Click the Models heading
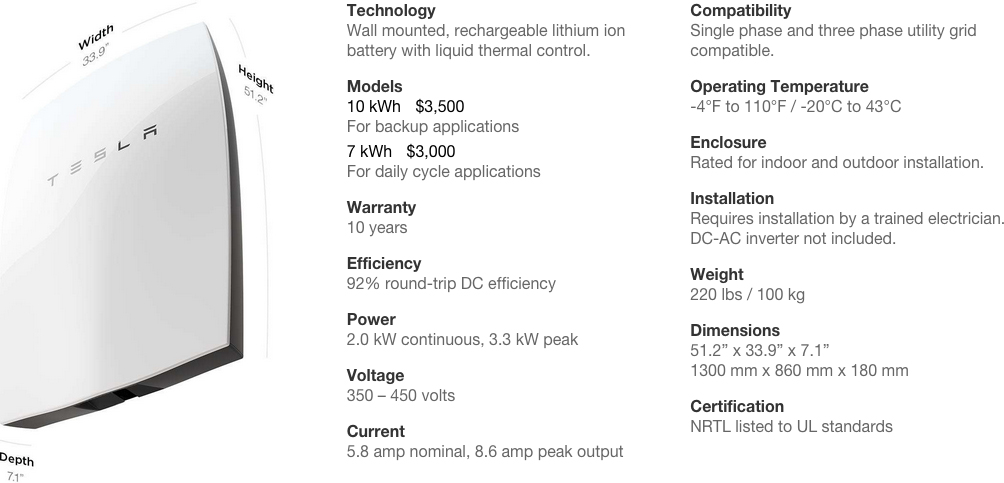 tap(375, 86)
